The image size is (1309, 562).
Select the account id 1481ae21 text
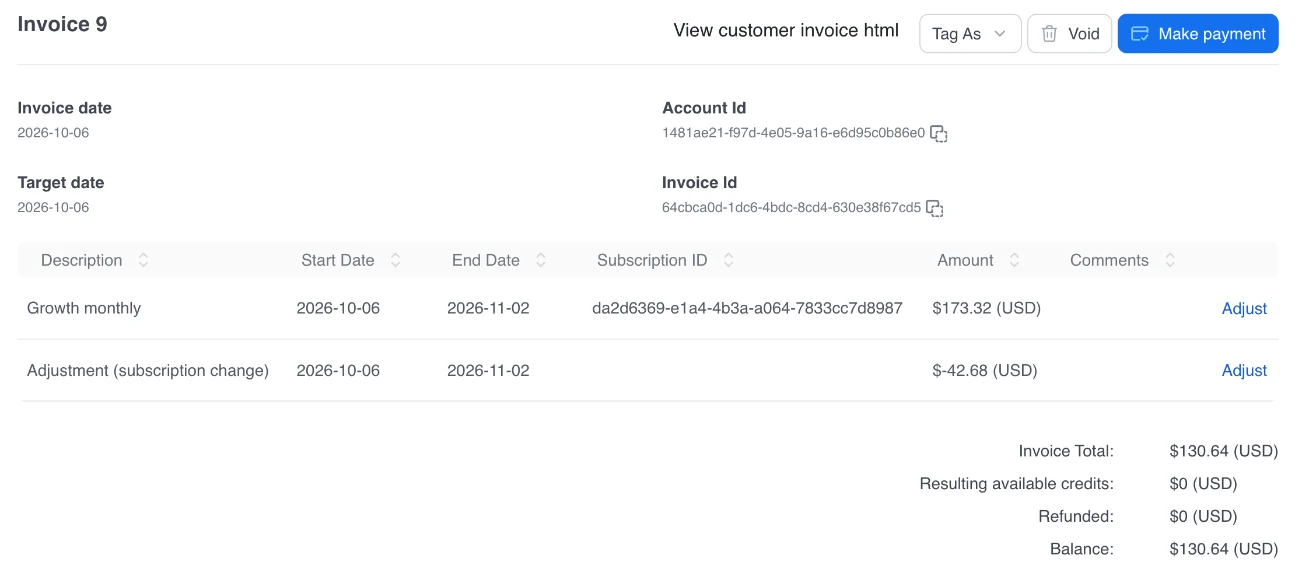(793, 132)
